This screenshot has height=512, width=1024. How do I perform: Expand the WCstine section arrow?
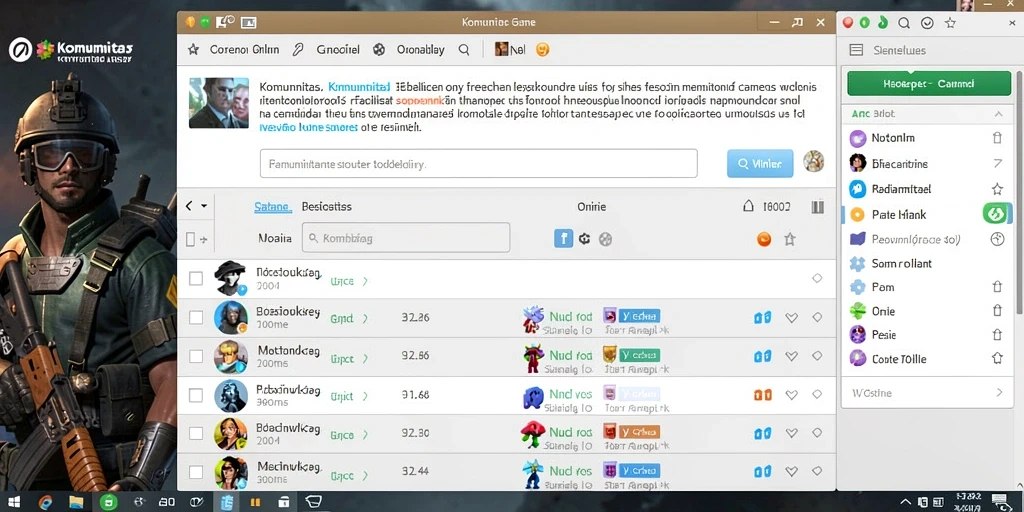point(999,392)
